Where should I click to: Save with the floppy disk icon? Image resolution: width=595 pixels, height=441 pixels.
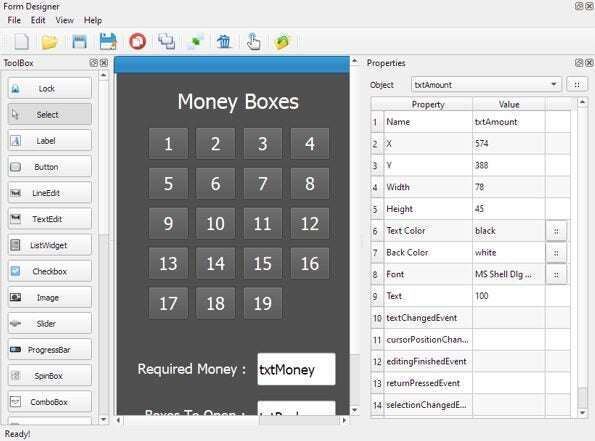[x=79, y=42]
